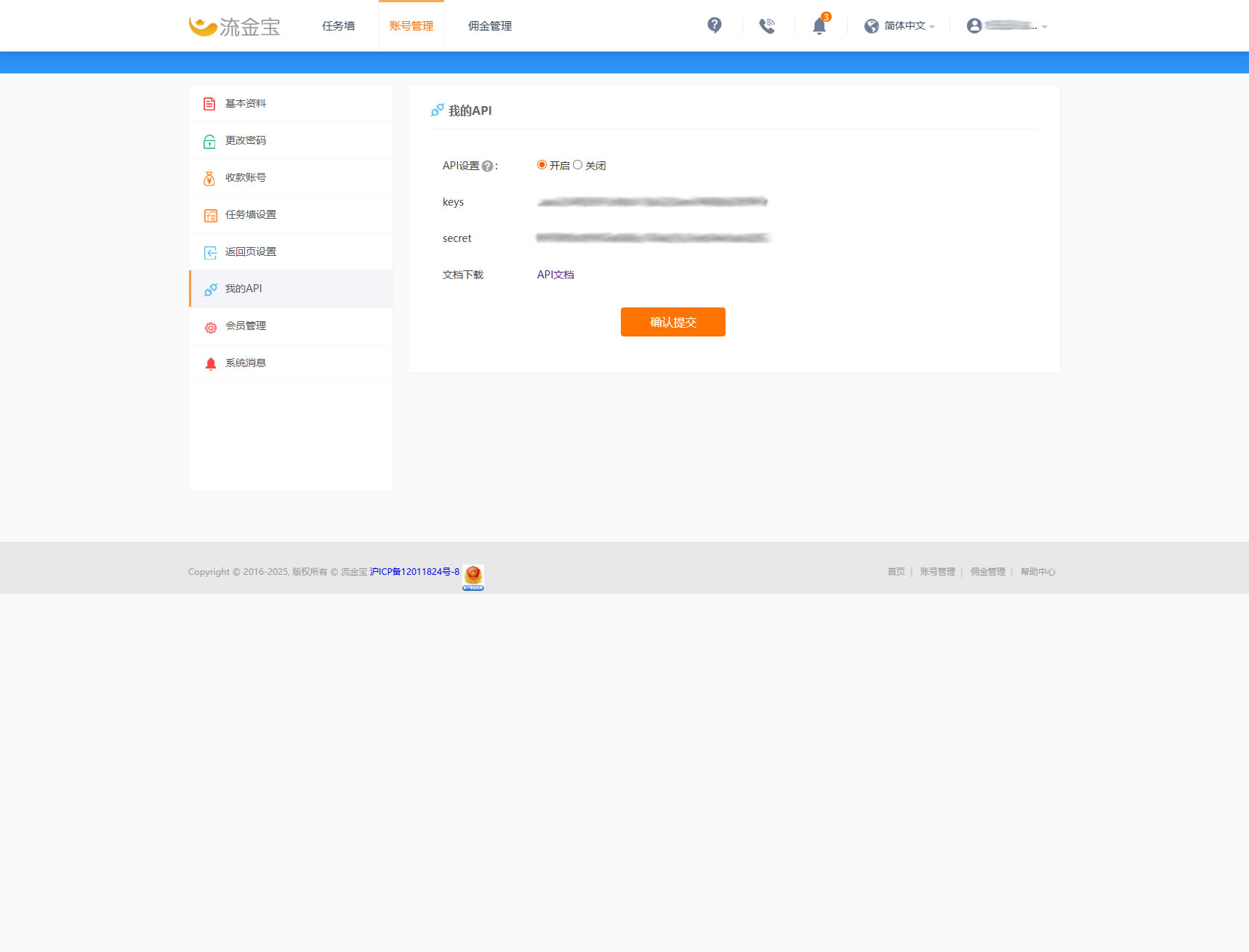Expand the user account dropdown

point(1007,26)
